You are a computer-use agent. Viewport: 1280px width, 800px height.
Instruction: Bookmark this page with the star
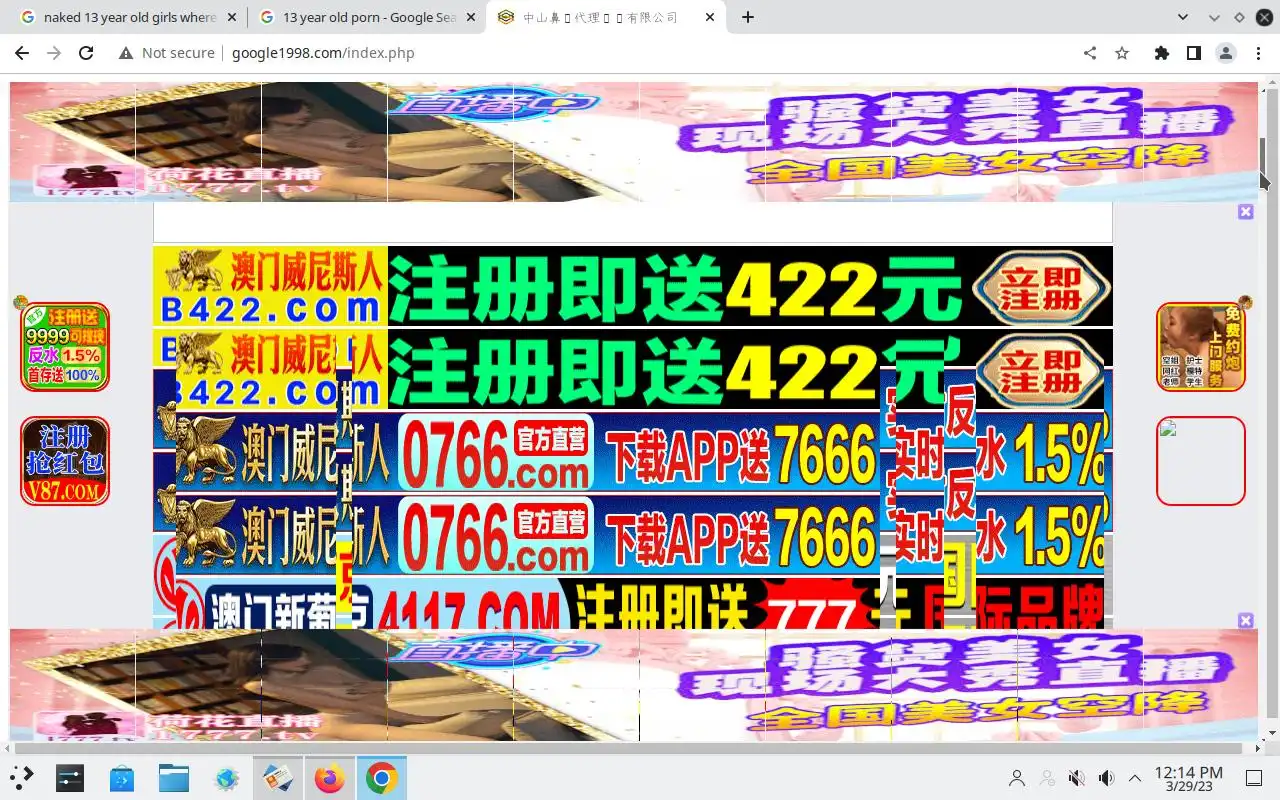click(x=1122, y=53)
